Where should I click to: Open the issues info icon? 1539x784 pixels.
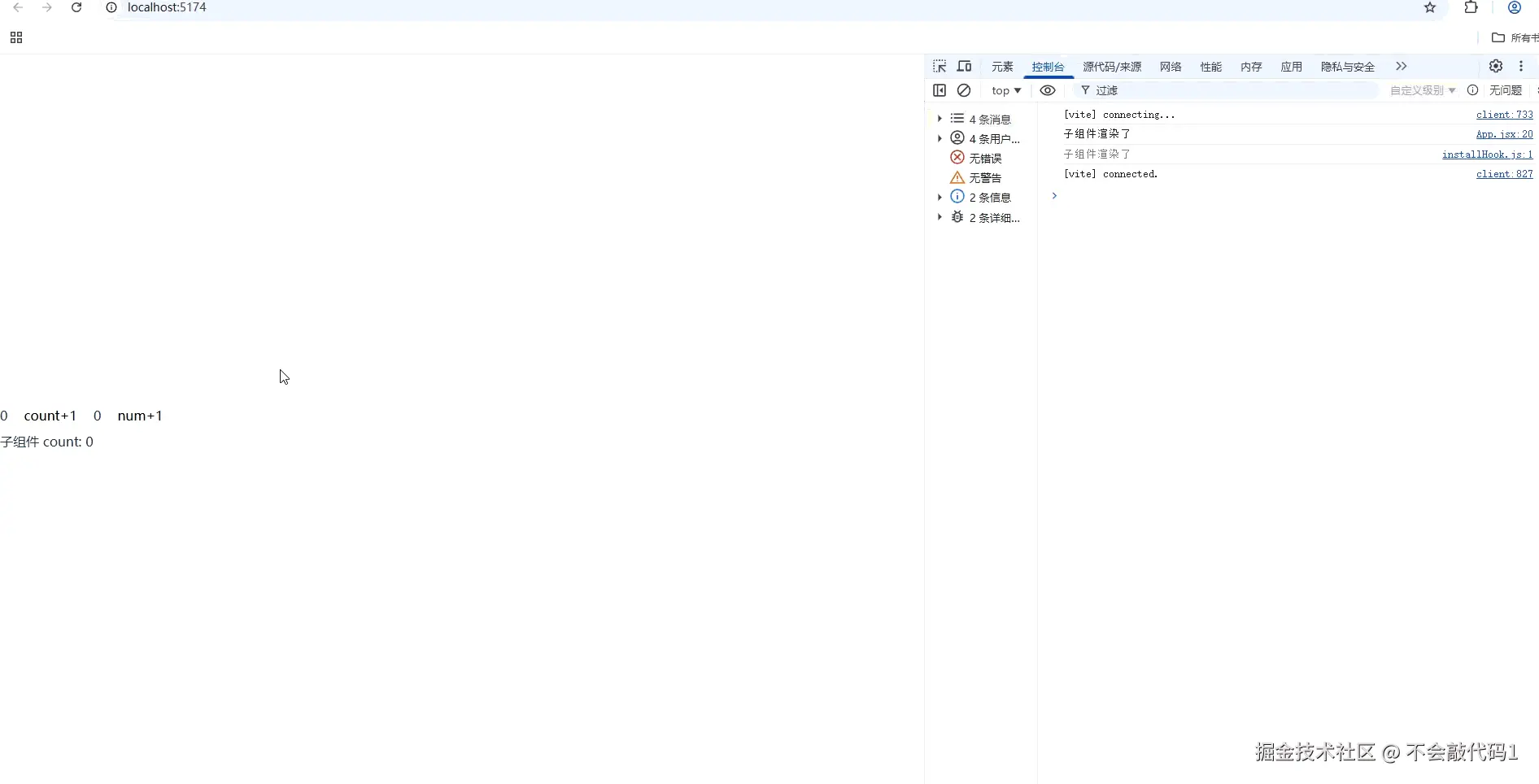1472,90
